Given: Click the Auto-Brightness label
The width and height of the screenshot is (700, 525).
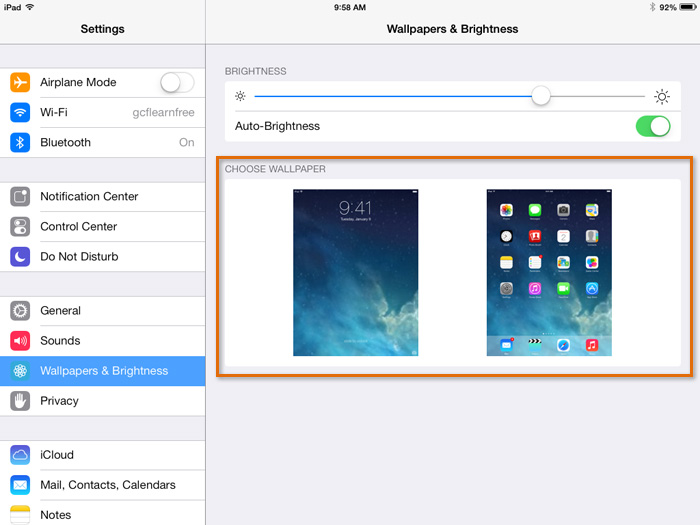Looking at the screenshot, I should [277, 126].
